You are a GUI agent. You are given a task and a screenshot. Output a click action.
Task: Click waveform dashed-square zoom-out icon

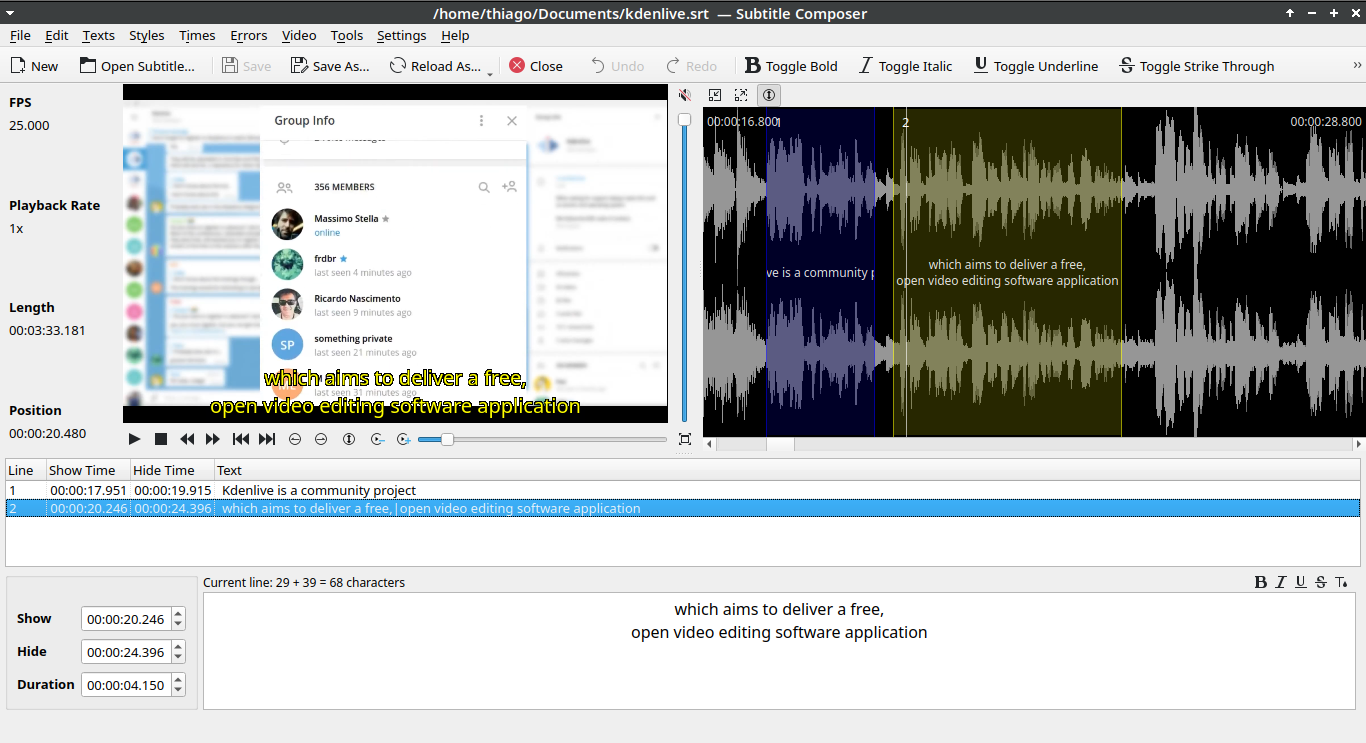pos(741,95)
